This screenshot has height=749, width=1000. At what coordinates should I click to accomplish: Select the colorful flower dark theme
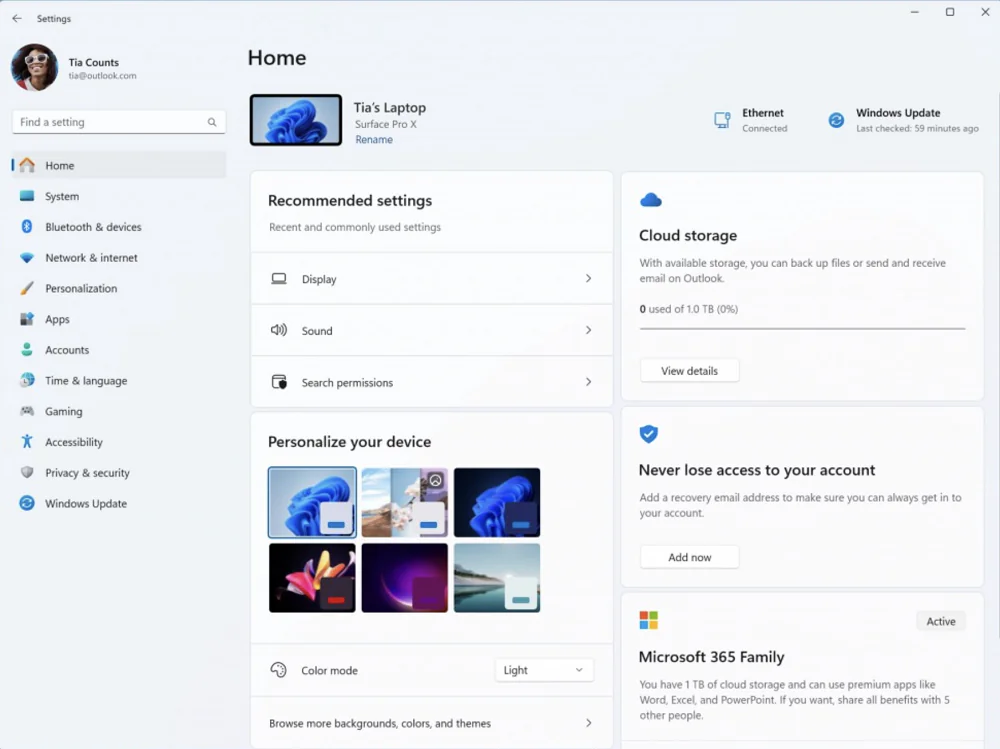312,578
